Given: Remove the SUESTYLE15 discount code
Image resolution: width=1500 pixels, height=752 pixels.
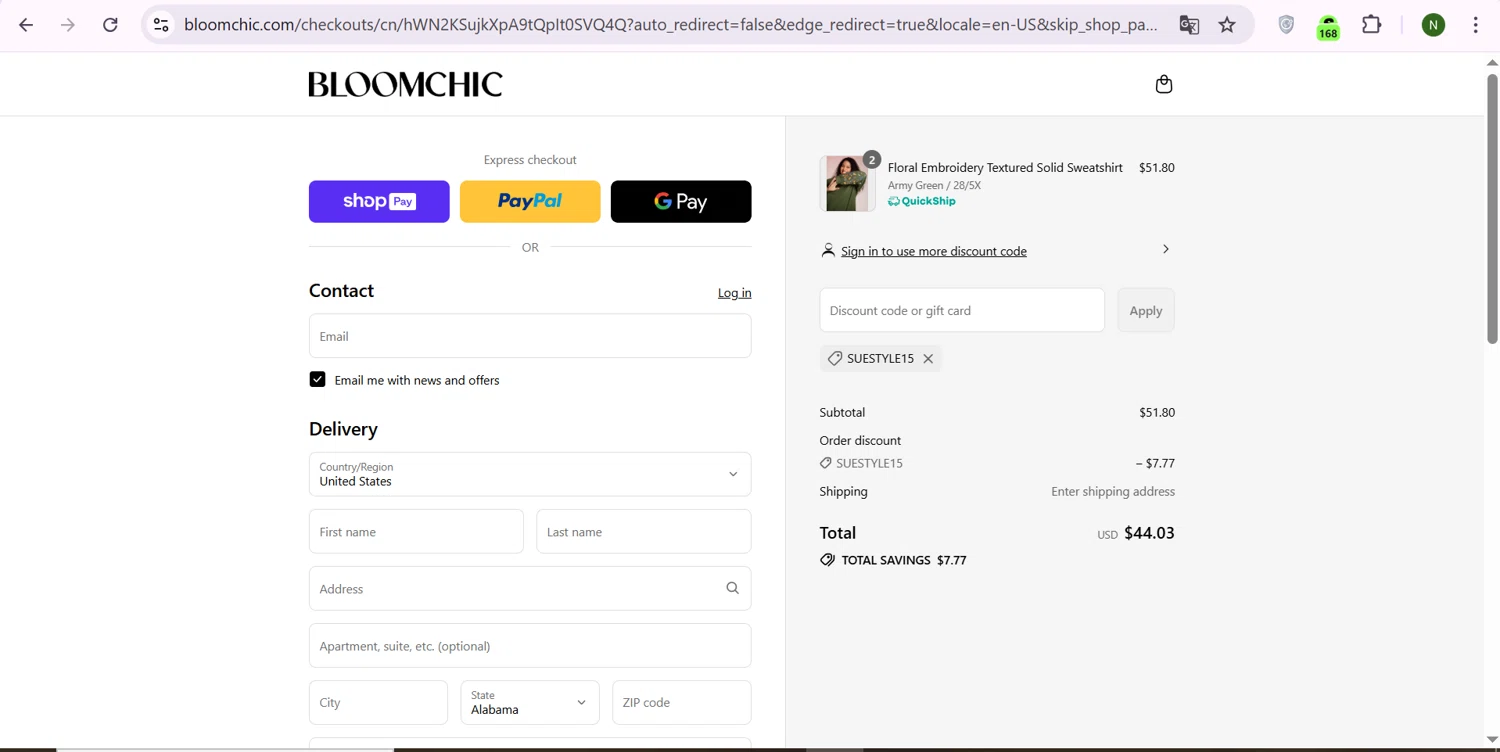Looking at the screenshot, I should tap(928, 358).
